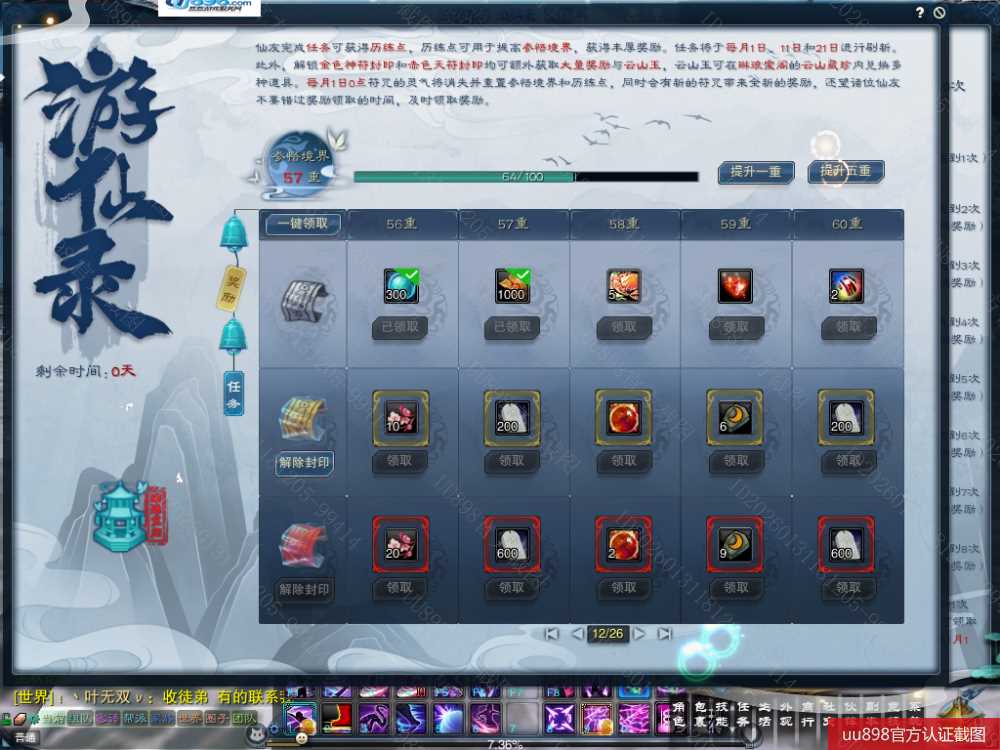This screenshot has width=1000, height=750.
Task: Select the 世界 chat channel tab
Action: (189, 718)
